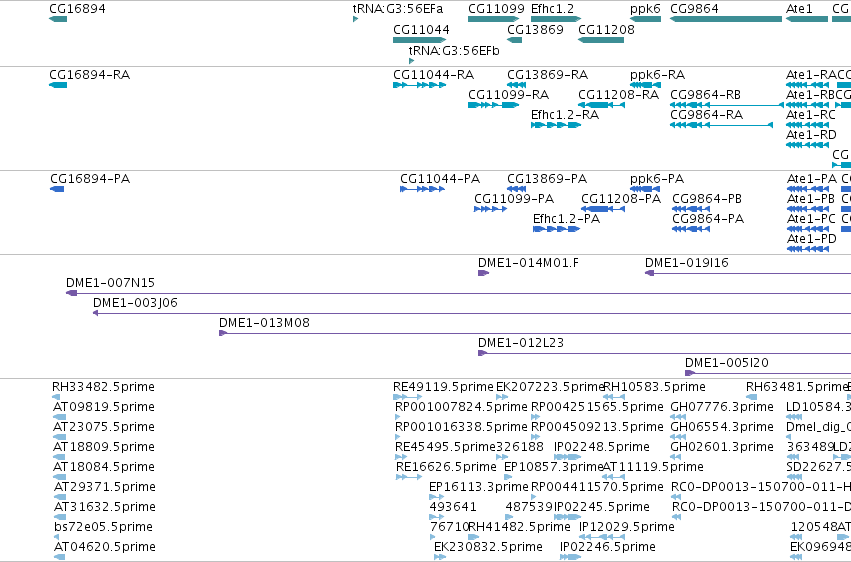Open the CG11099 gene label
This screenshot has height=562, width=851.
(496, 9)
